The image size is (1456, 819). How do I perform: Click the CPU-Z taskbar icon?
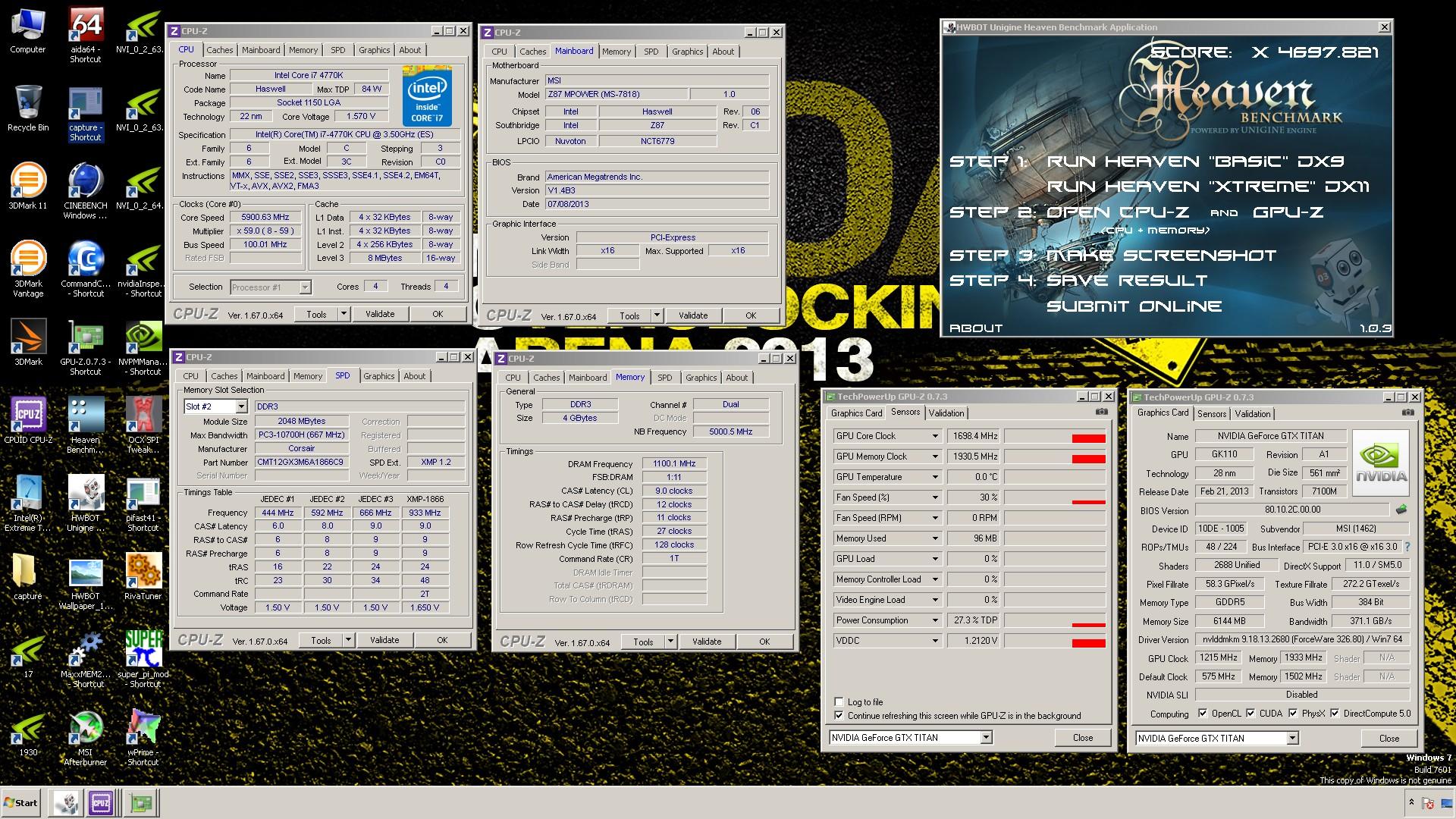coord(101,802)
